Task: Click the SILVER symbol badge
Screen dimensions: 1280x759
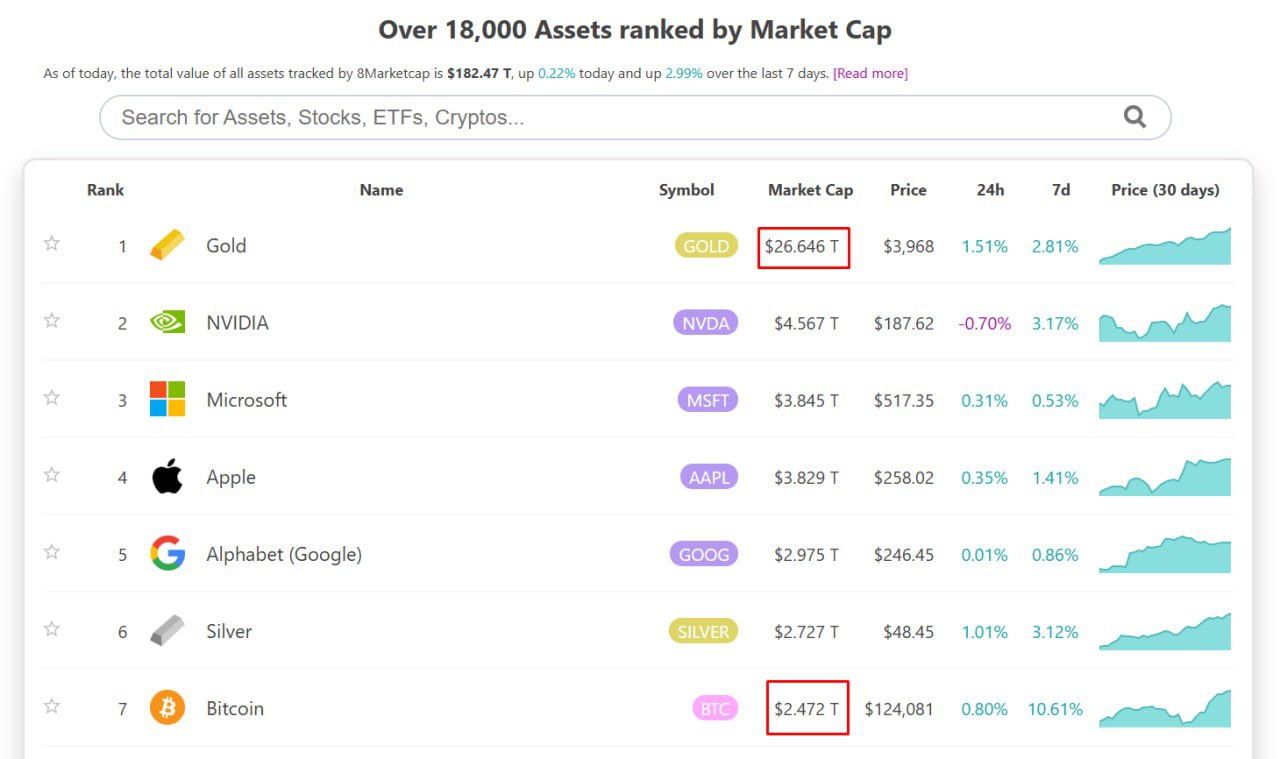Action: pyautogui.click(x=702, y=632)
